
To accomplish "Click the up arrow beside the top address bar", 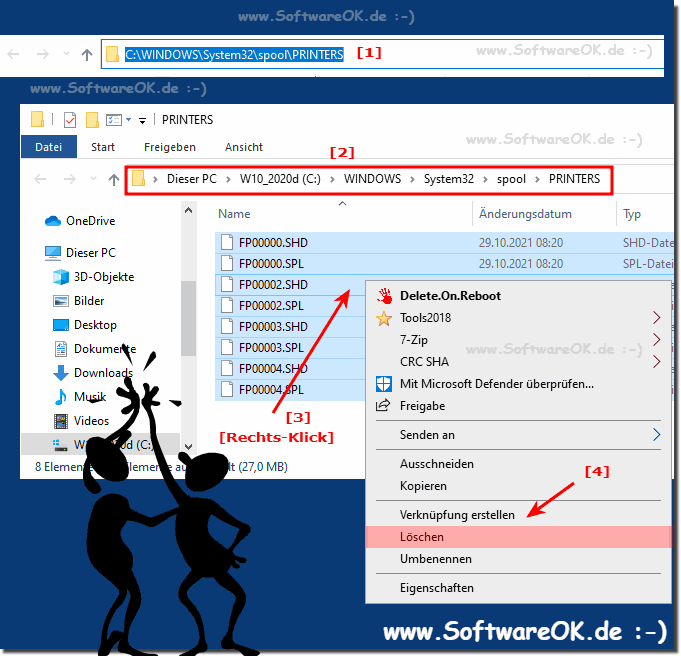I will click(x=87, y=54).
